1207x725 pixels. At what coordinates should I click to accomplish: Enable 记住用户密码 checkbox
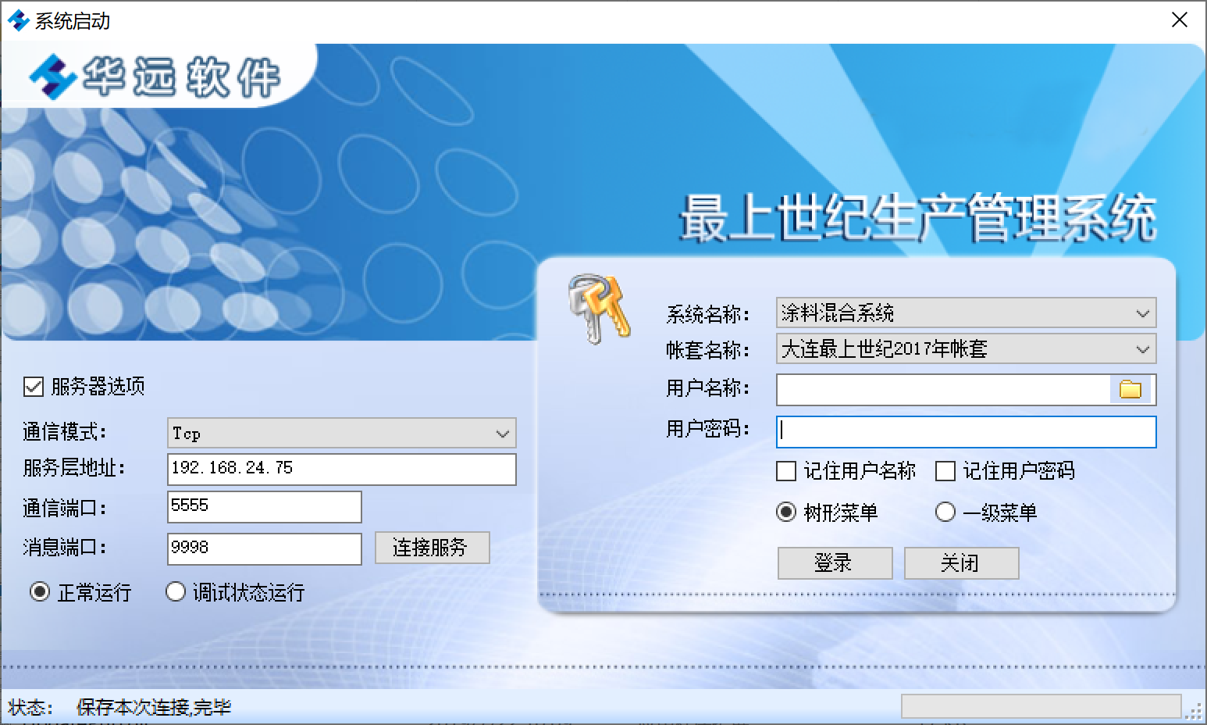[945, 471]
